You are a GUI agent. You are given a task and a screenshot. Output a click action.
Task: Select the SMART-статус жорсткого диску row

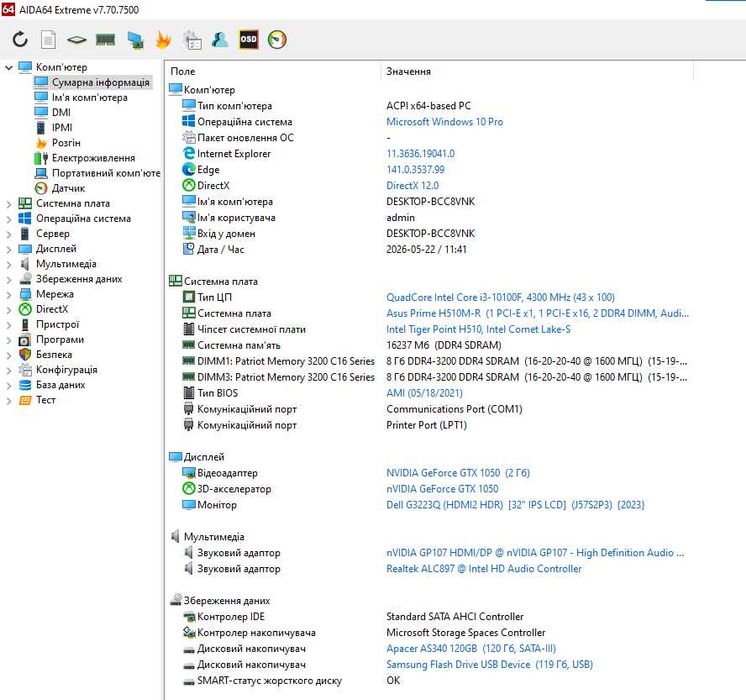pyautogui.click(x=431, y=680)
